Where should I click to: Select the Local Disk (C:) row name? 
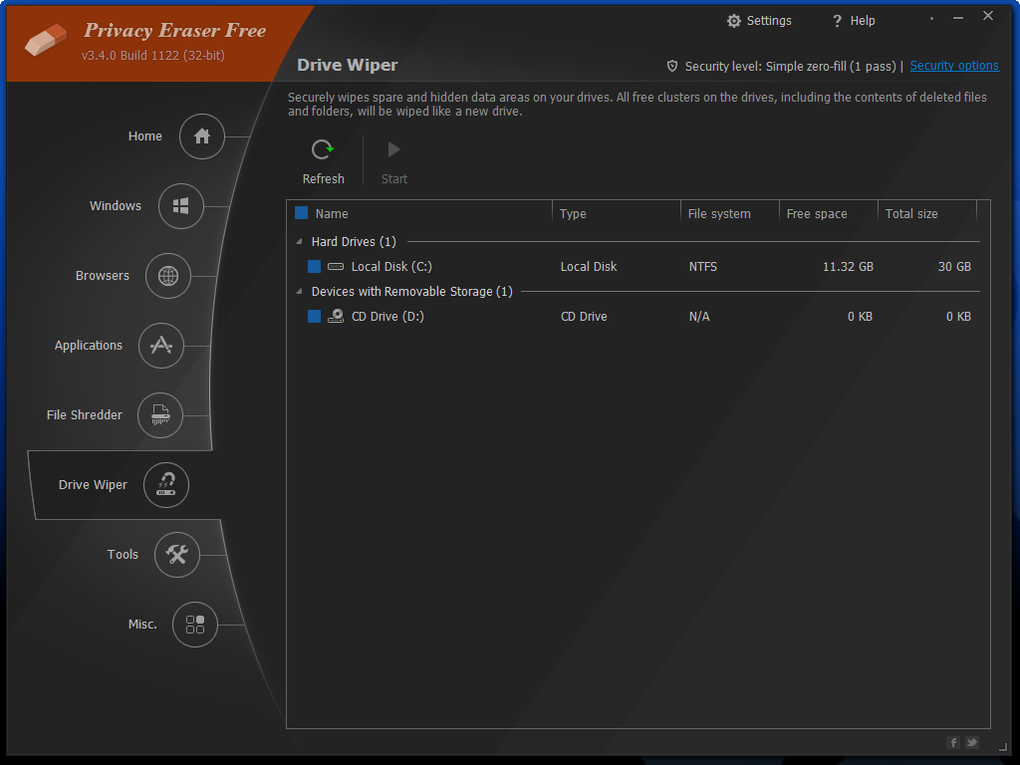(392, 267)
